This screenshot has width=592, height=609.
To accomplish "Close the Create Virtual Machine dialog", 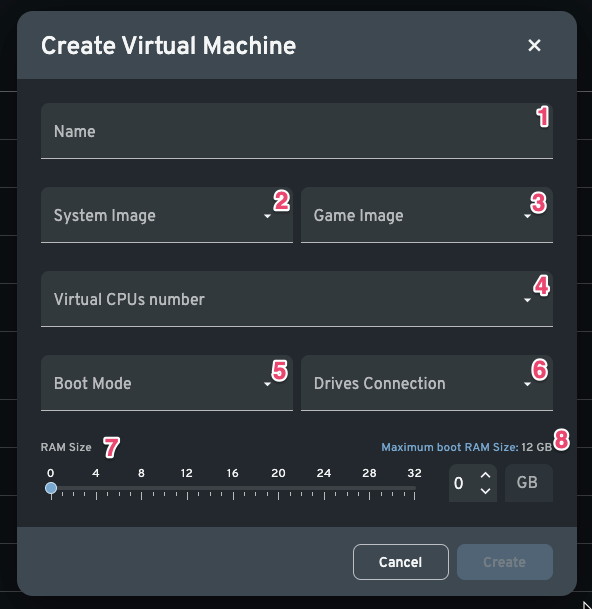I will coord(534,45).
